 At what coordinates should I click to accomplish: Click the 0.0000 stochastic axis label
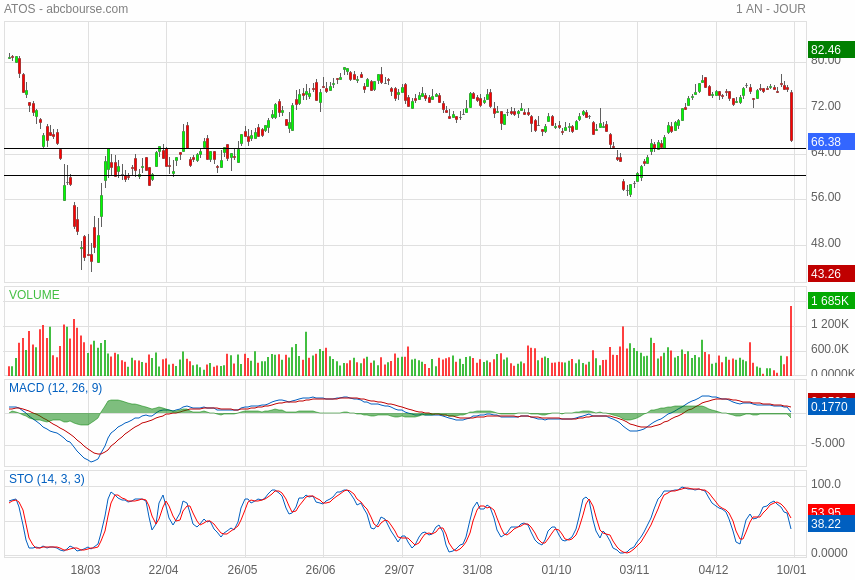pyautogui.click(x=829, y=553)
